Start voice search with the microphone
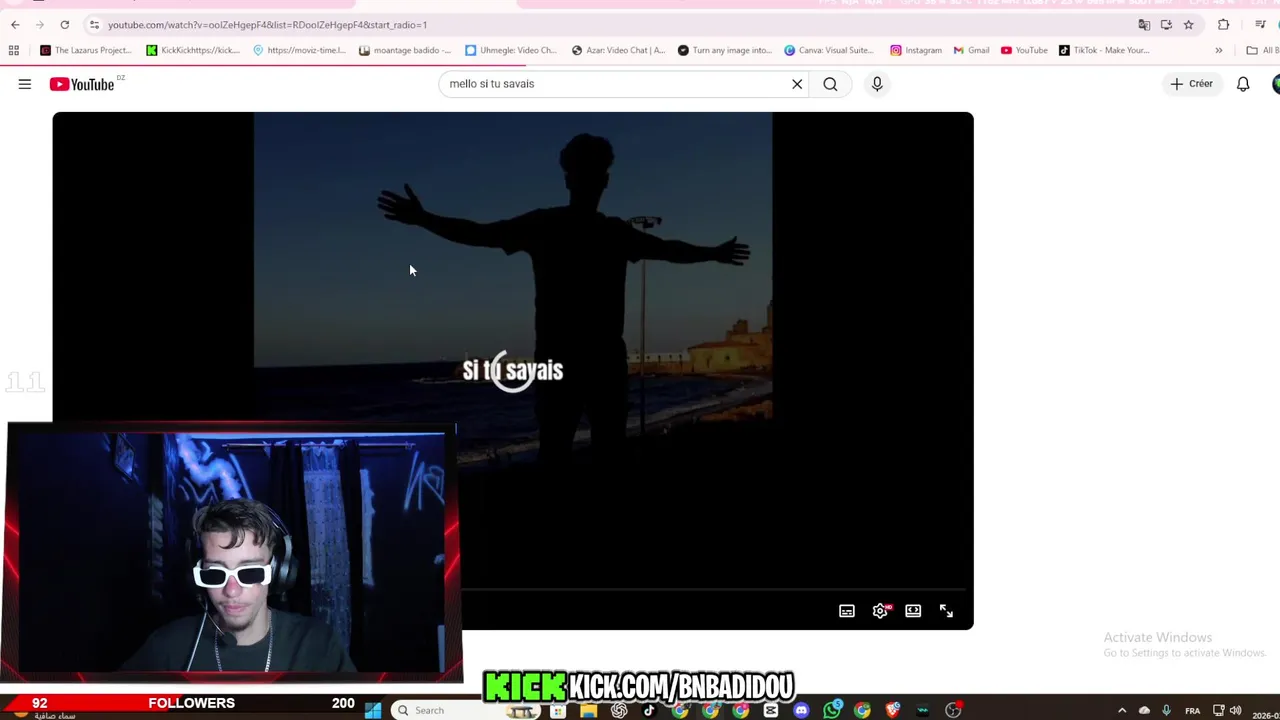Screen dimensions: 1280x720 877,84
